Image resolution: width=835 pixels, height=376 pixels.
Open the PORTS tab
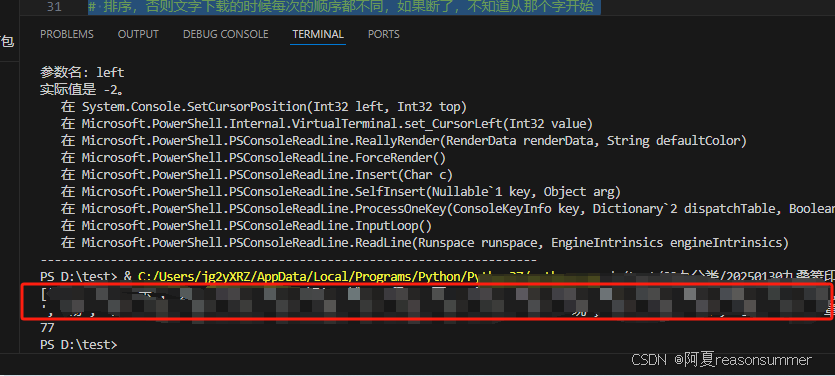pos(383,34)
